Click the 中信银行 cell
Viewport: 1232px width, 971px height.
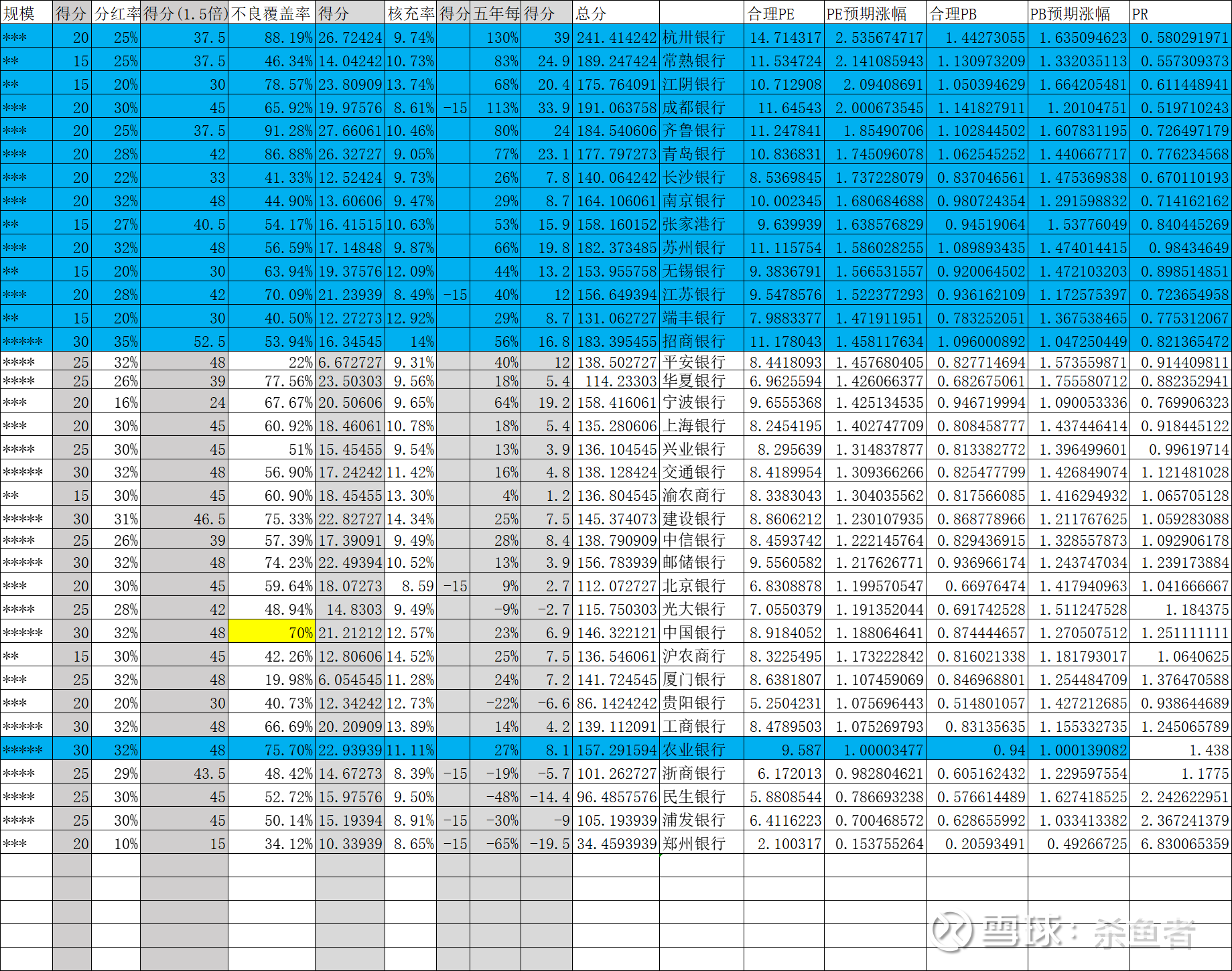click(x=701, y=540)
